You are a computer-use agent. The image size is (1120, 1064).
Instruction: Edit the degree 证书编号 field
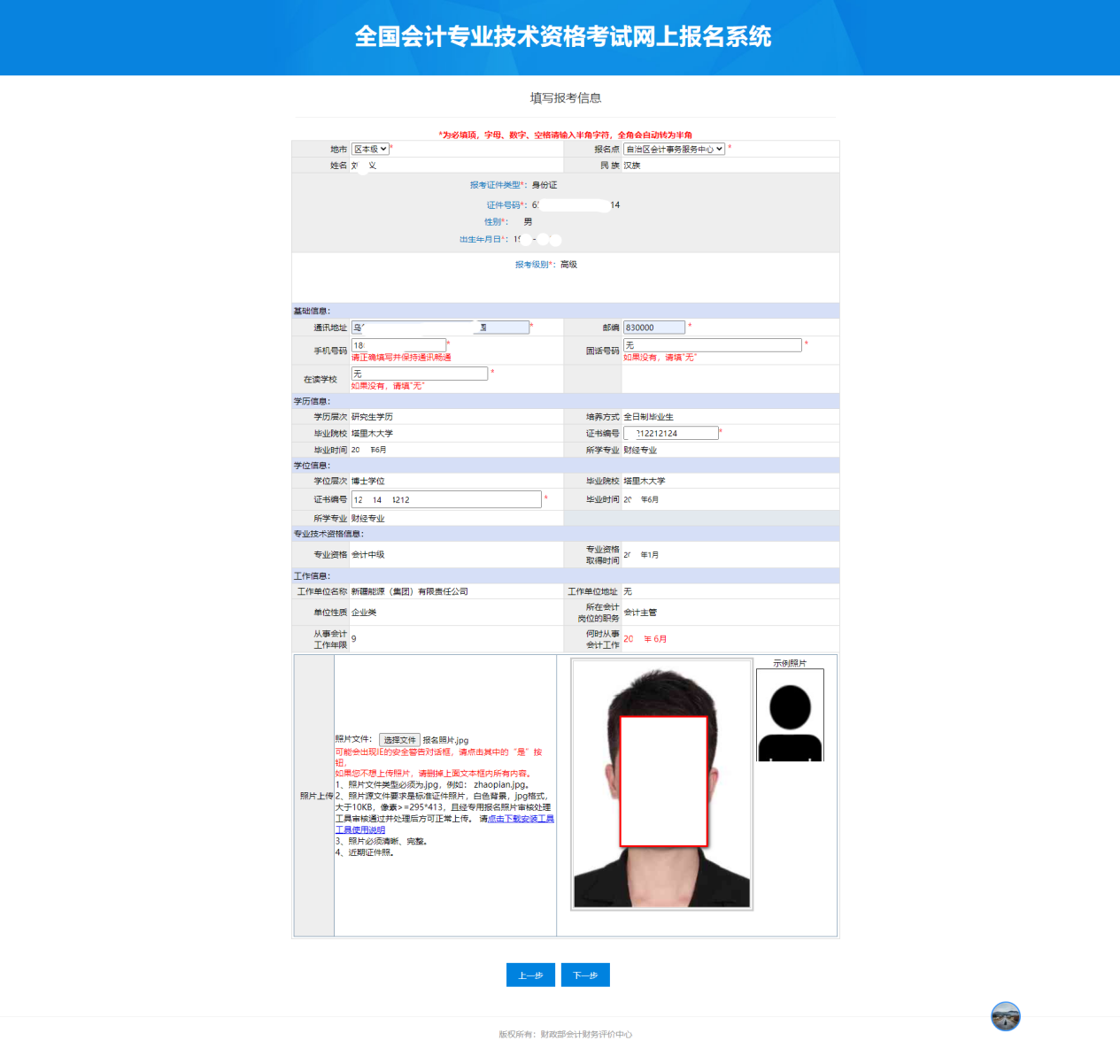tap(446, 498)
